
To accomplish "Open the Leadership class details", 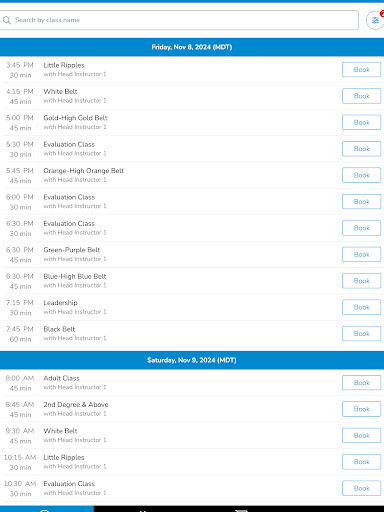I will 60,303.
